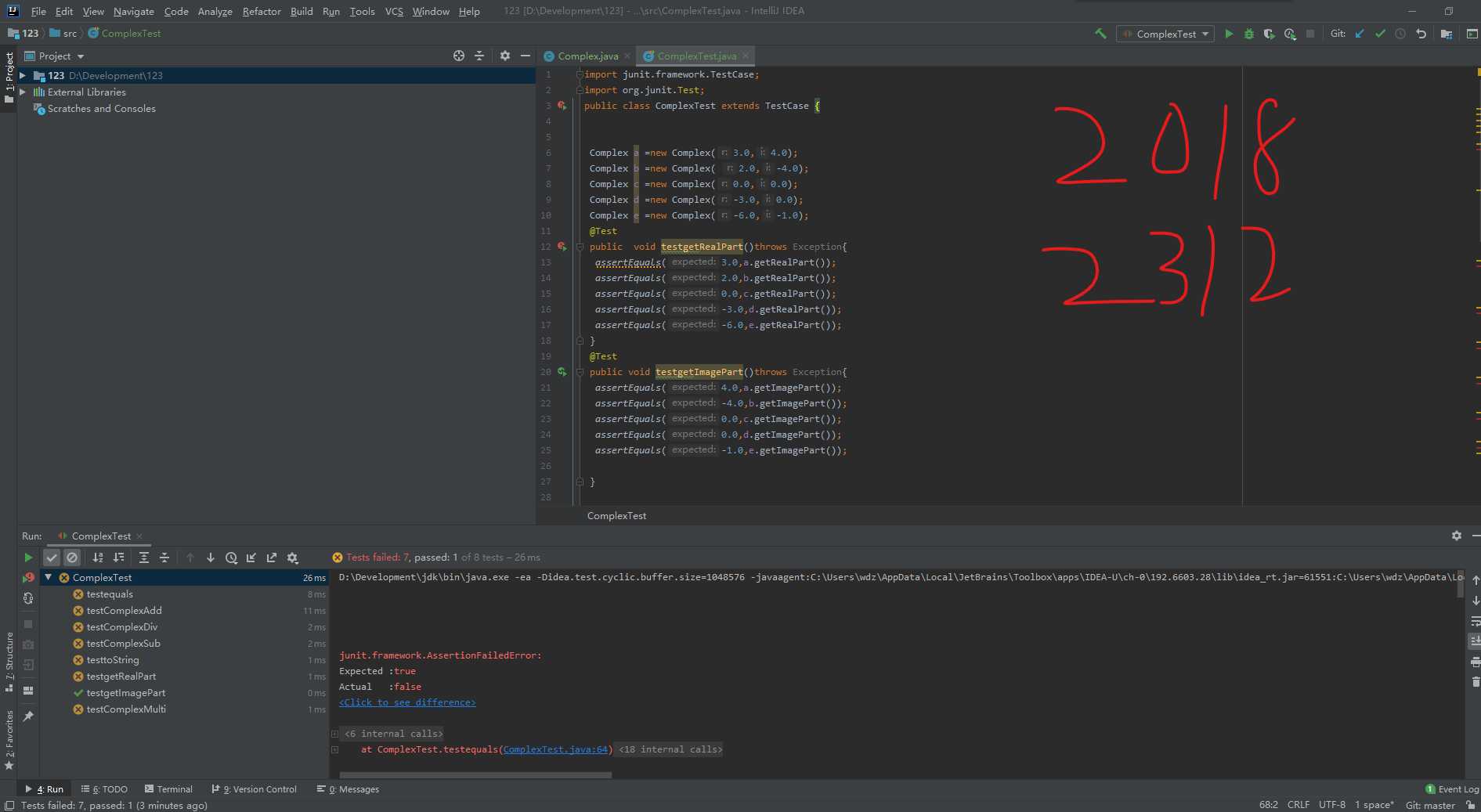The height and width of the screenshot is (812, 1481).
Task: Collapse testgetImagePart method fold marker in gutter
Action: (580, 372)
